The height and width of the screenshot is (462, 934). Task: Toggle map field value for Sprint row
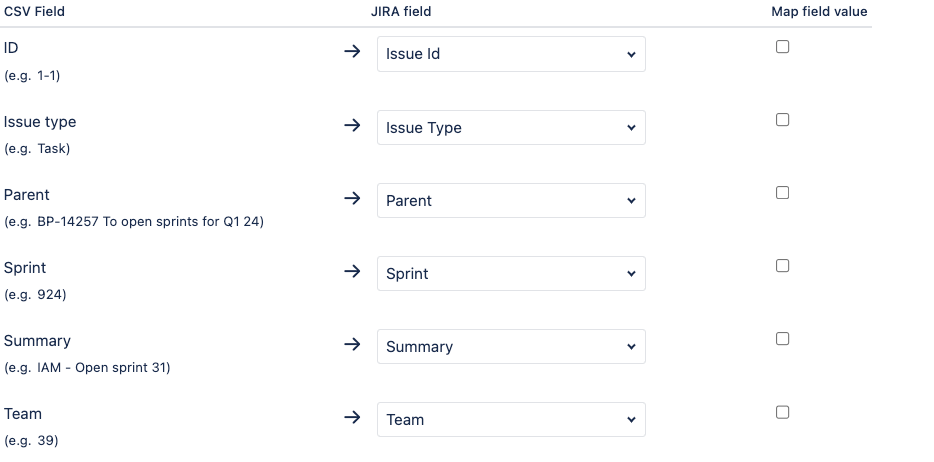tap(782, 265)
